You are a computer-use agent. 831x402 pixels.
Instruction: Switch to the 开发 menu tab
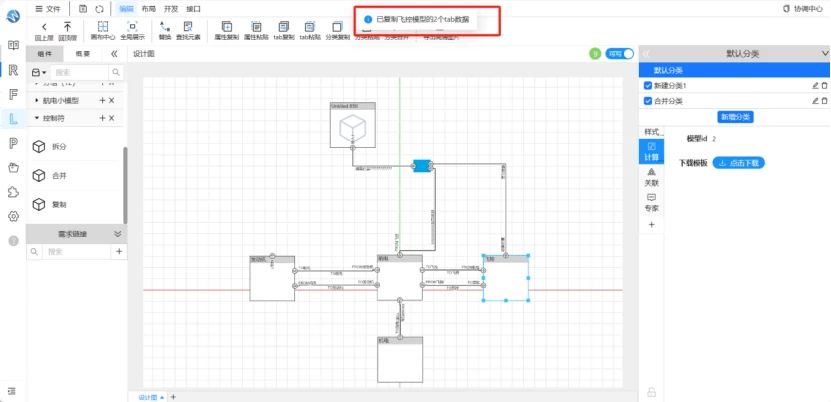[171, 9]
